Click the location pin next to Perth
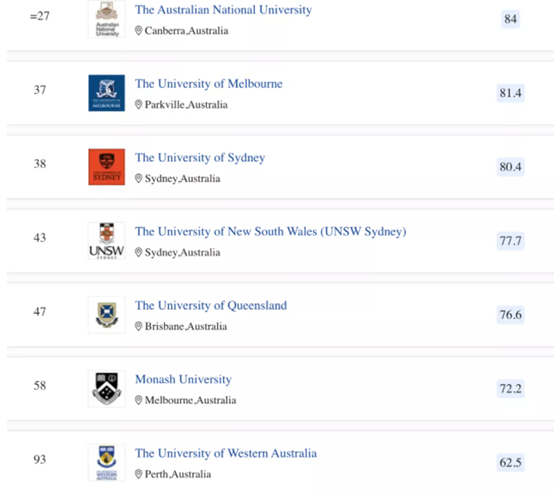 138,474
